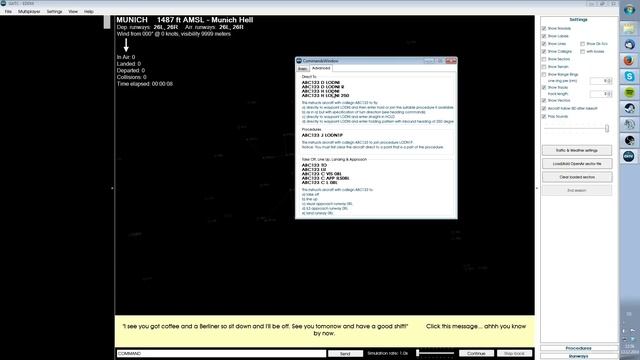Viewport: 640px width, 360px height.
Task: Open the Steam taskbar icon
Action: (629, 108)
